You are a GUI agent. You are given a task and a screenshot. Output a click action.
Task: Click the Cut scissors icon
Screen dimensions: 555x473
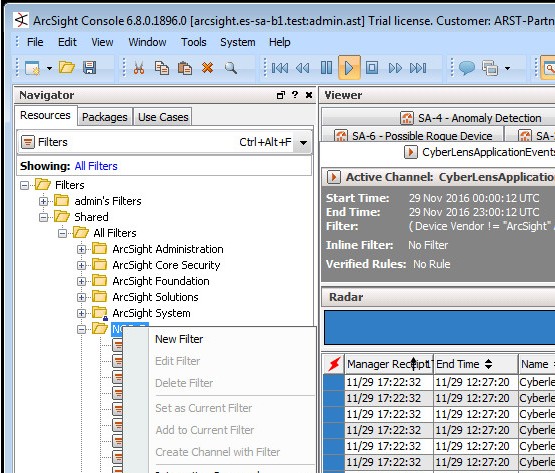pos(139,67)
